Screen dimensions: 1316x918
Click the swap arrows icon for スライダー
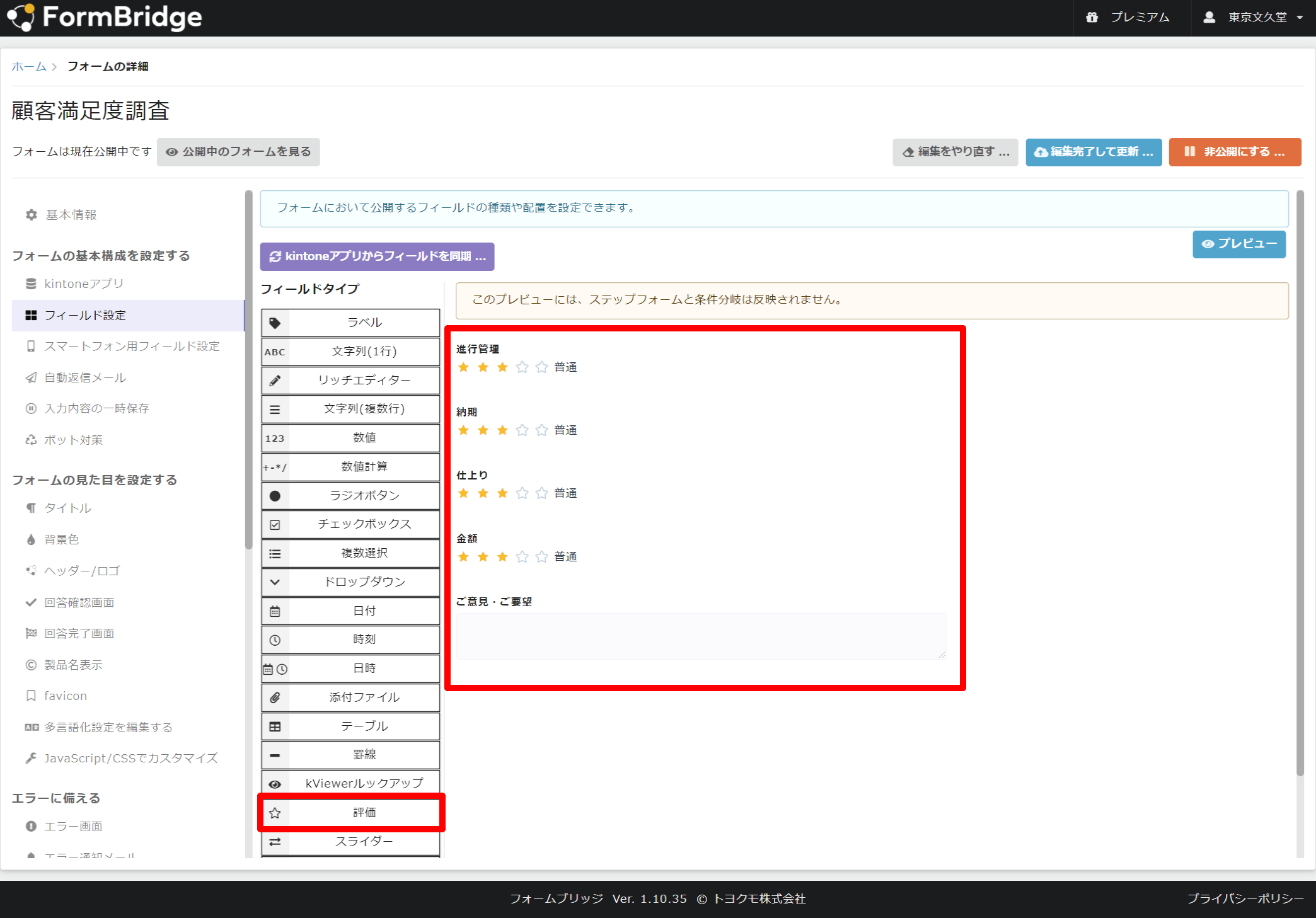[275, 842]
